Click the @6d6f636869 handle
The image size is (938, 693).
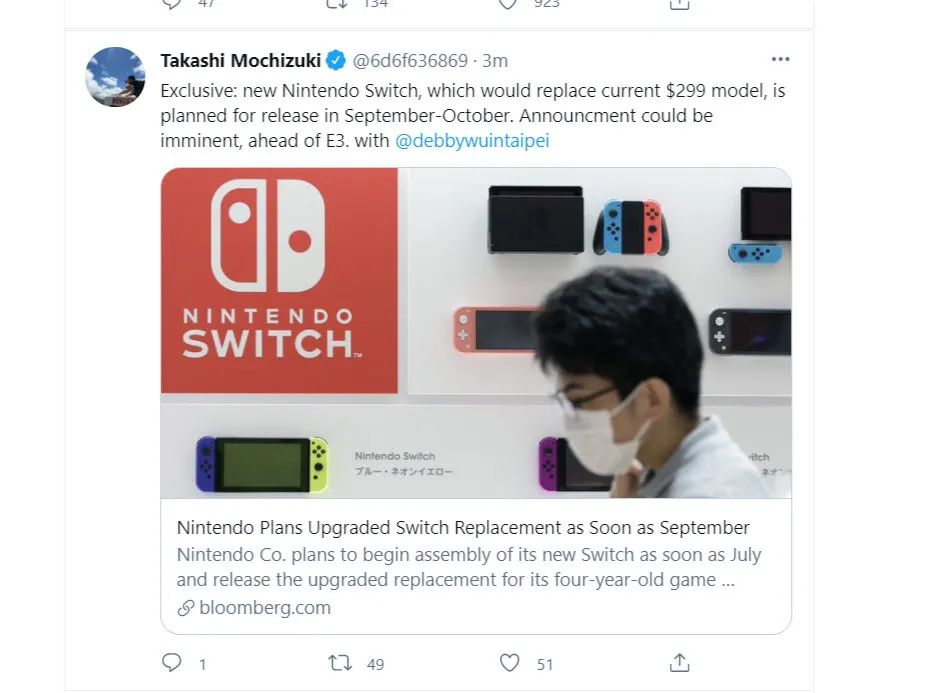[410, 60]
